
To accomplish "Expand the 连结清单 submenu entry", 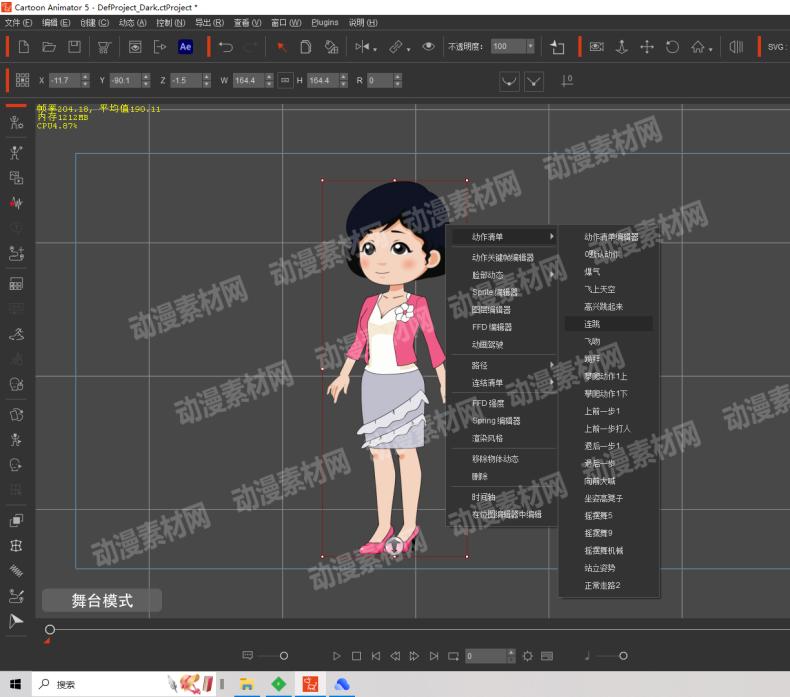I will tap(503, 383).
